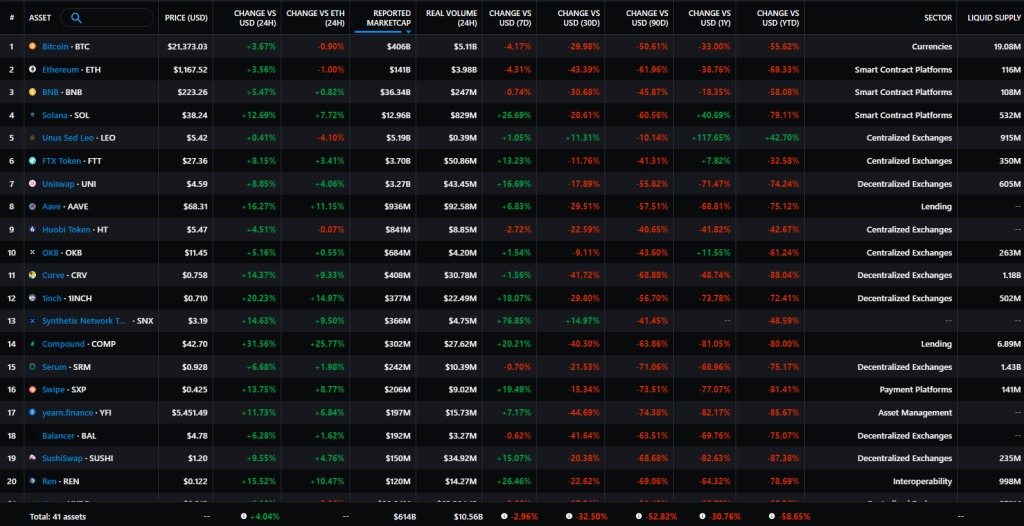Screen dimensions: 1024x526
Task: Open the Solana asset link
Action: pos(57,115)
